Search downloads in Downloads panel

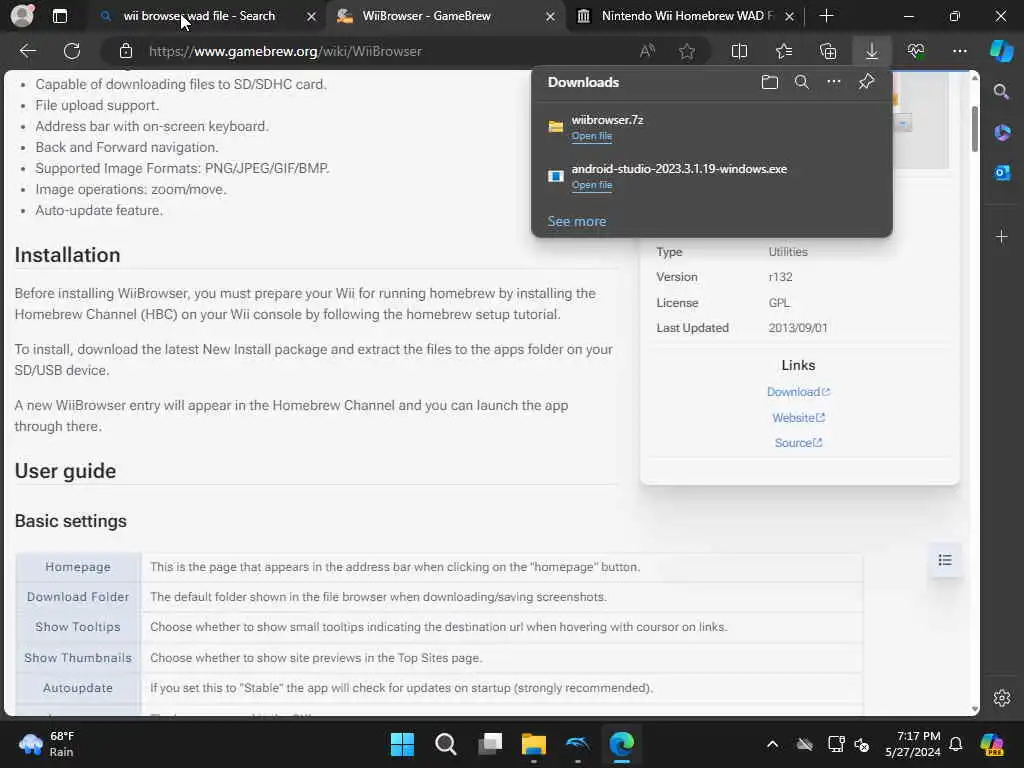tap(802, 82)
